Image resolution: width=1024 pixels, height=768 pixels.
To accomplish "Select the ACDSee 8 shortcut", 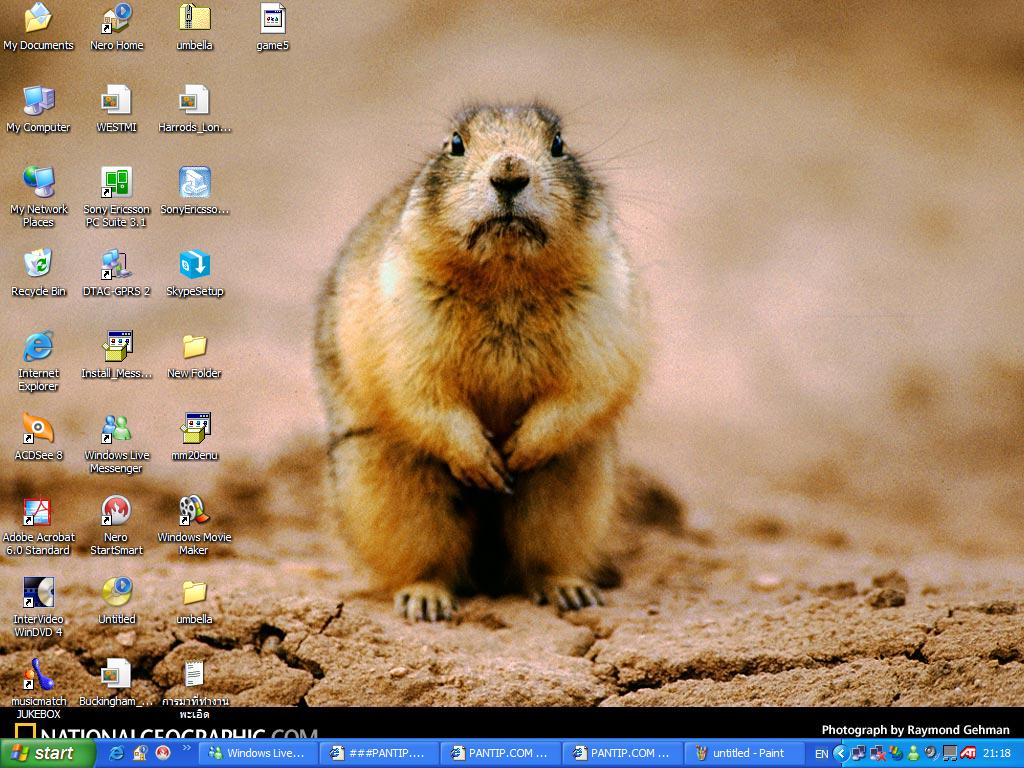I will click(x=39, y=438).
